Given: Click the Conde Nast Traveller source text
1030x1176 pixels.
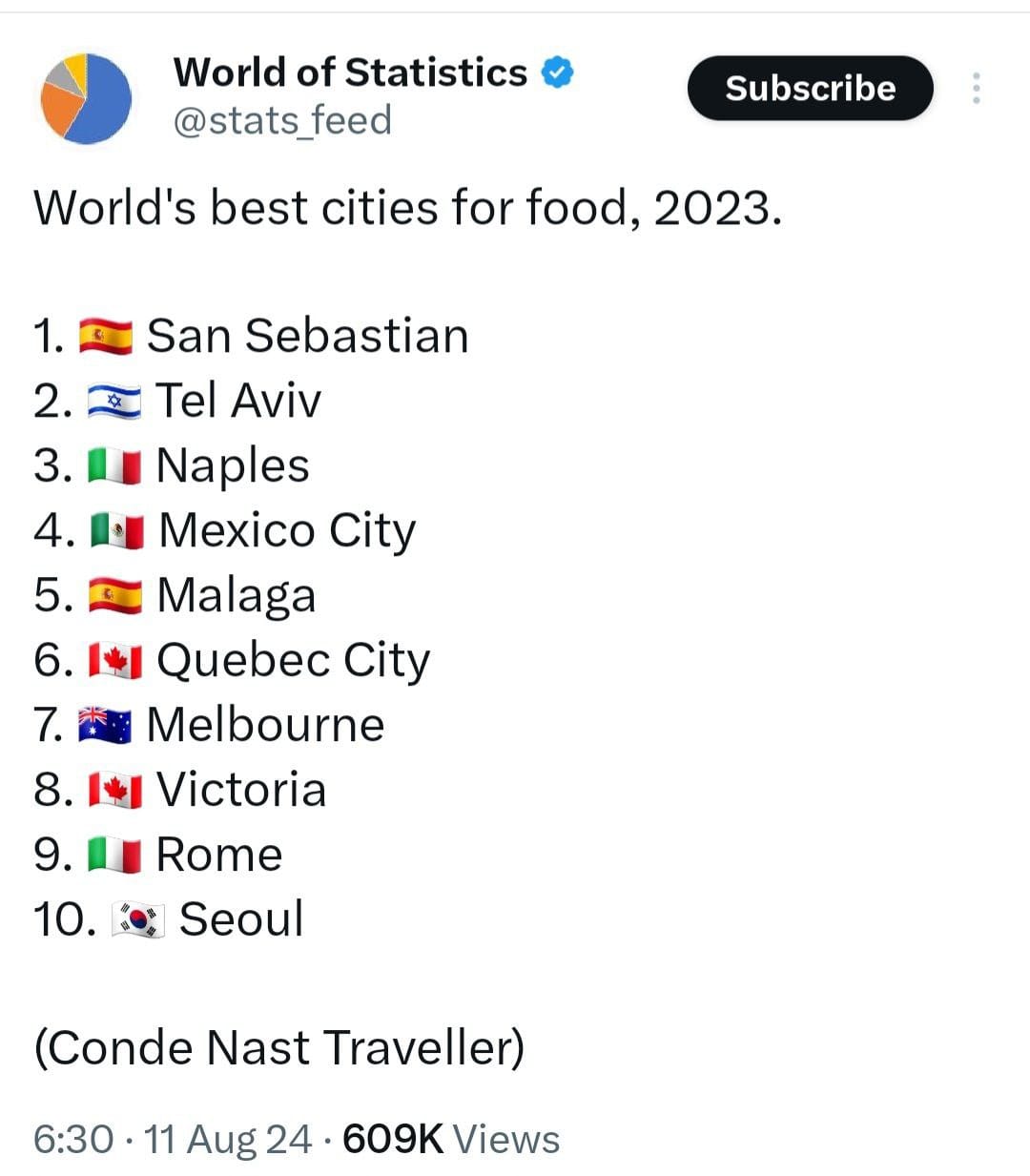Looking at the screenshot, I should [278, 1047].
